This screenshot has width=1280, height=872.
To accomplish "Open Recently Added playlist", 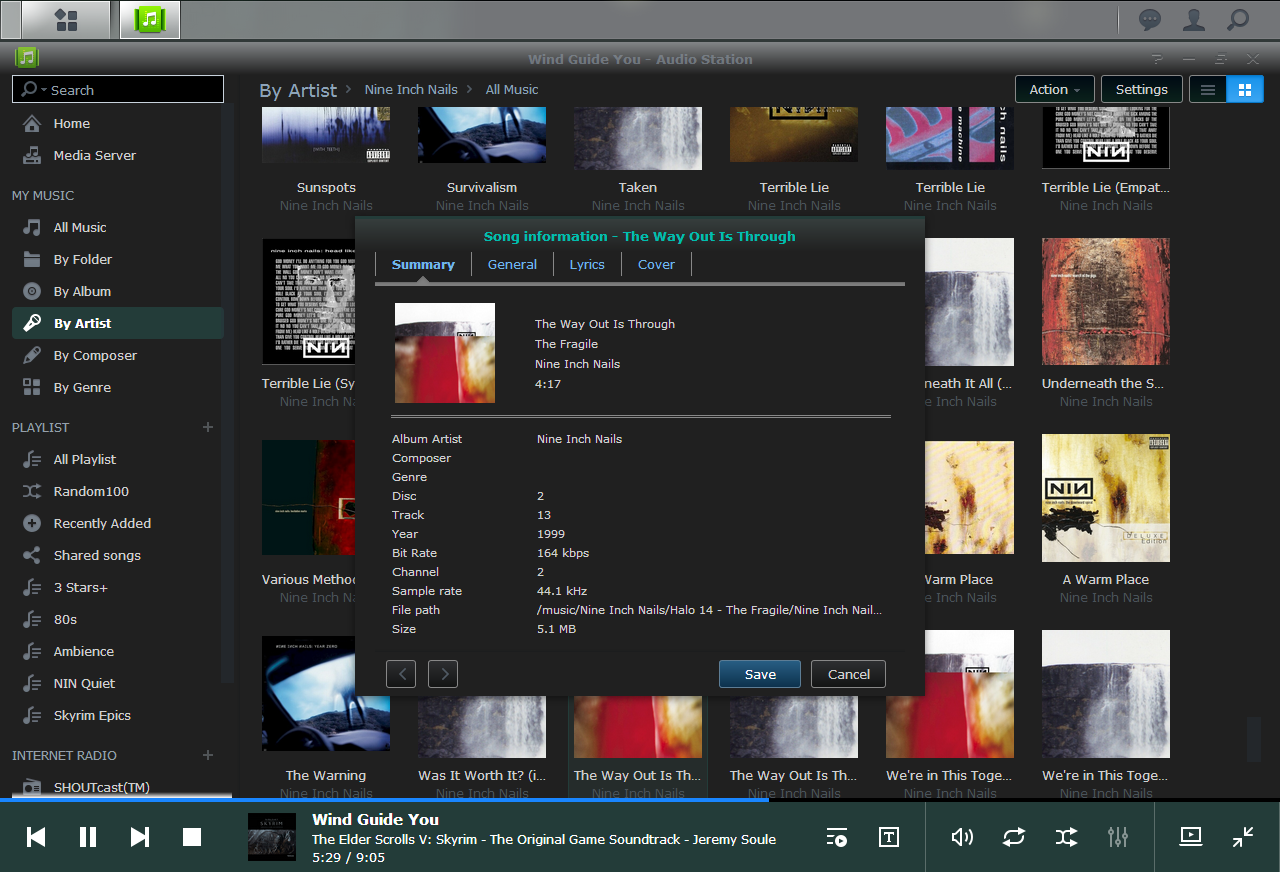I will (117, 523).
